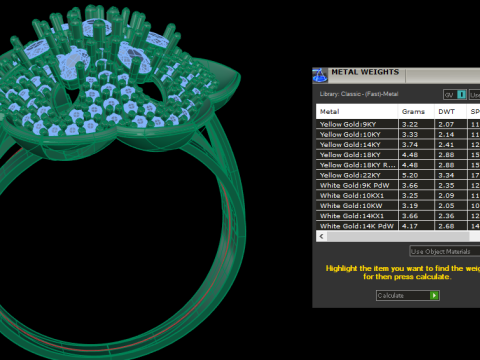
Task: Toggle the GV switch in Metal Weights
Action: (455, 95)
